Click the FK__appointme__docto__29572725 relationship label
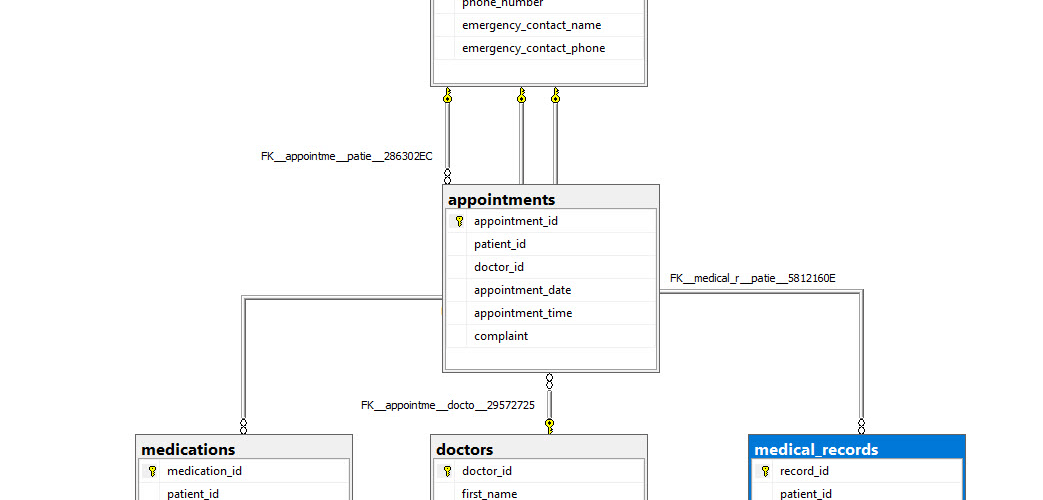1043x500 pixels. click(447, 405)
